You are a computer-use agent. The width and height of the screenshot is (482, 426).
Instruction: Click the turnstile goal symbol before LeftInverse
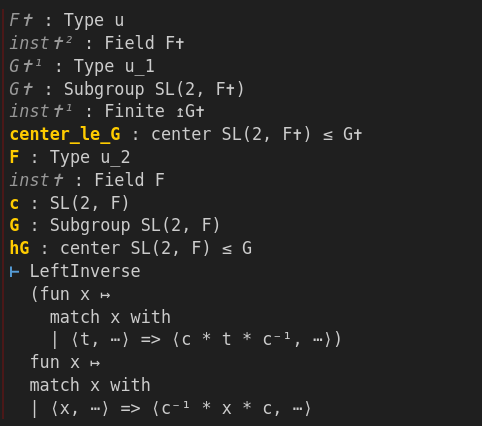[14, 272]
